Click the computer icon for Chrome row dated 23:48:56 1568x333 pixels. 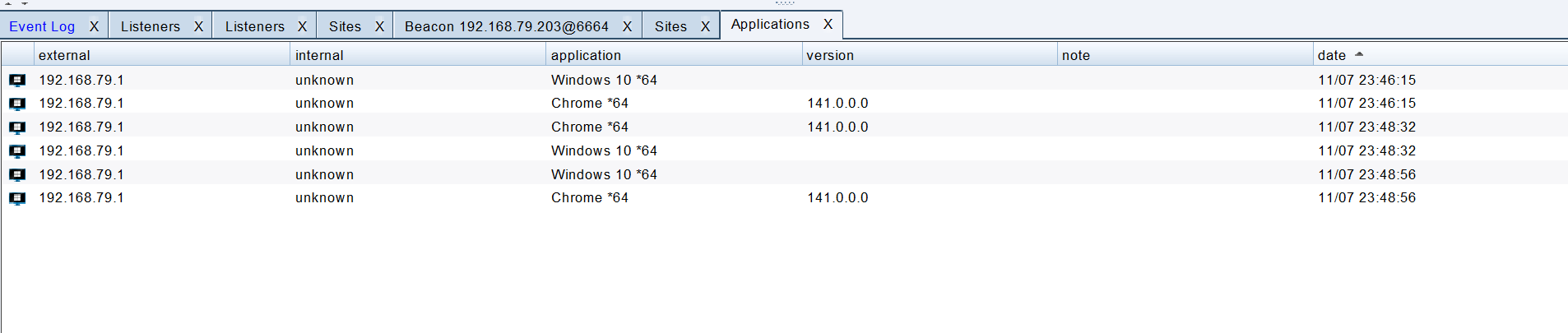[17, 198]
